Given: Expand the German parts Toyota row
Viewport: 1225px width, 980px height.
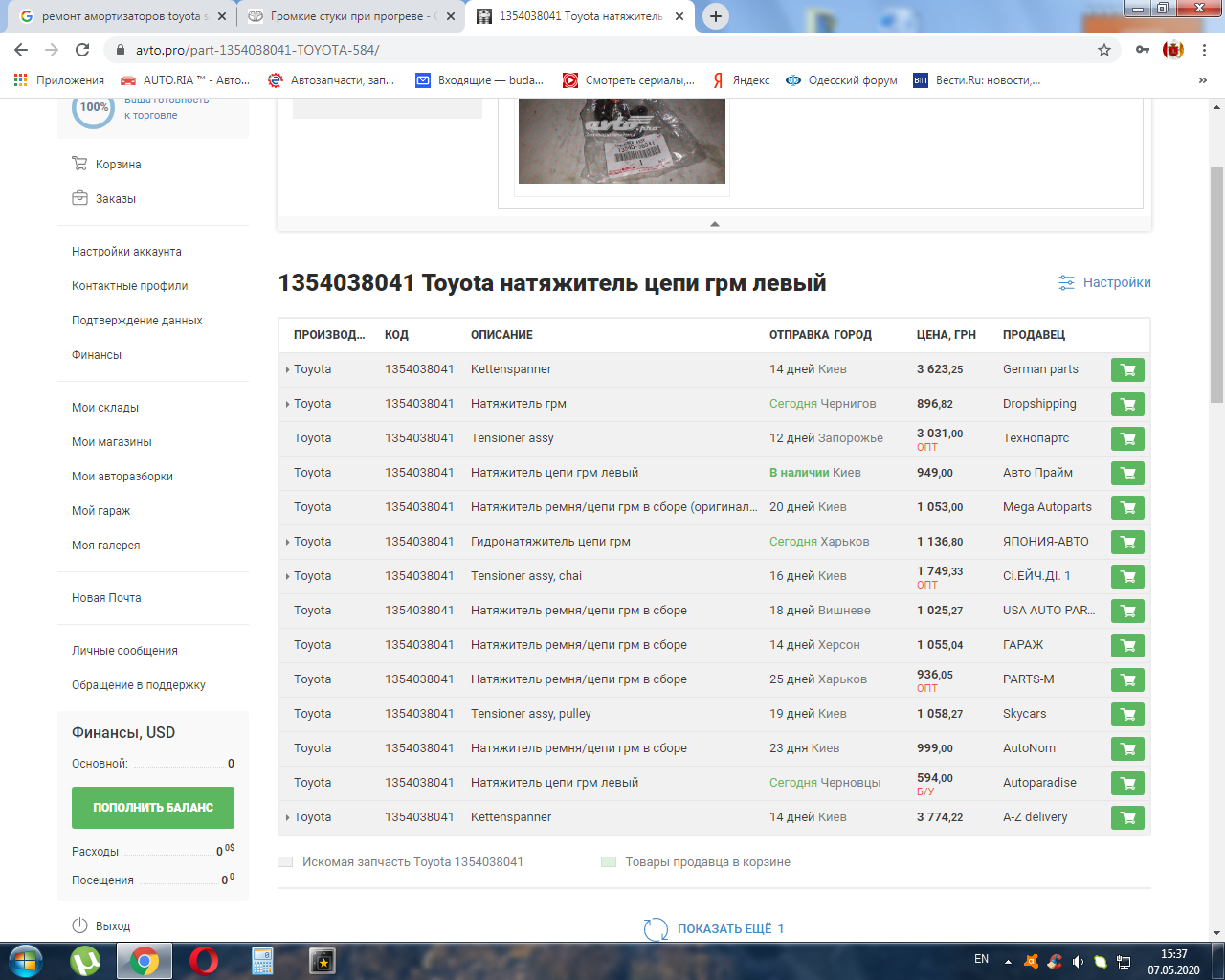Looking at the screenshot, I should coord(287,370).
